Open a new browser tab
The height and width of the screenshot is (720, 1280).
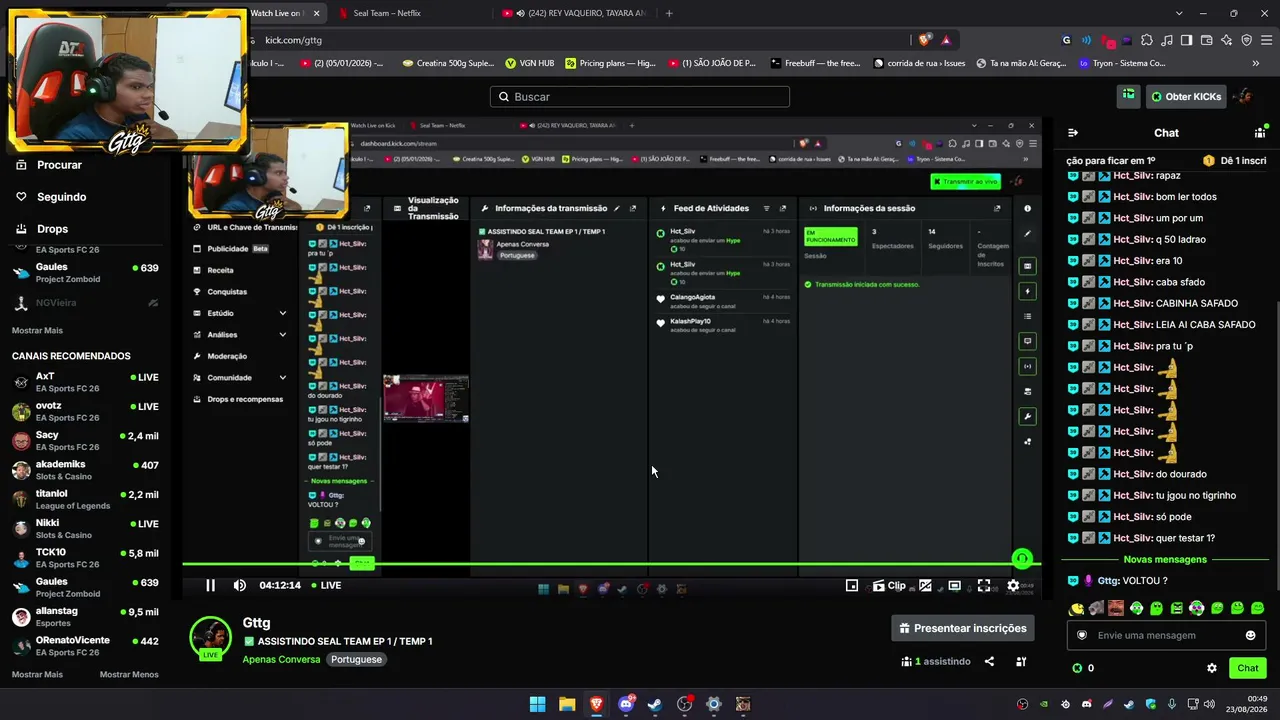669,13
